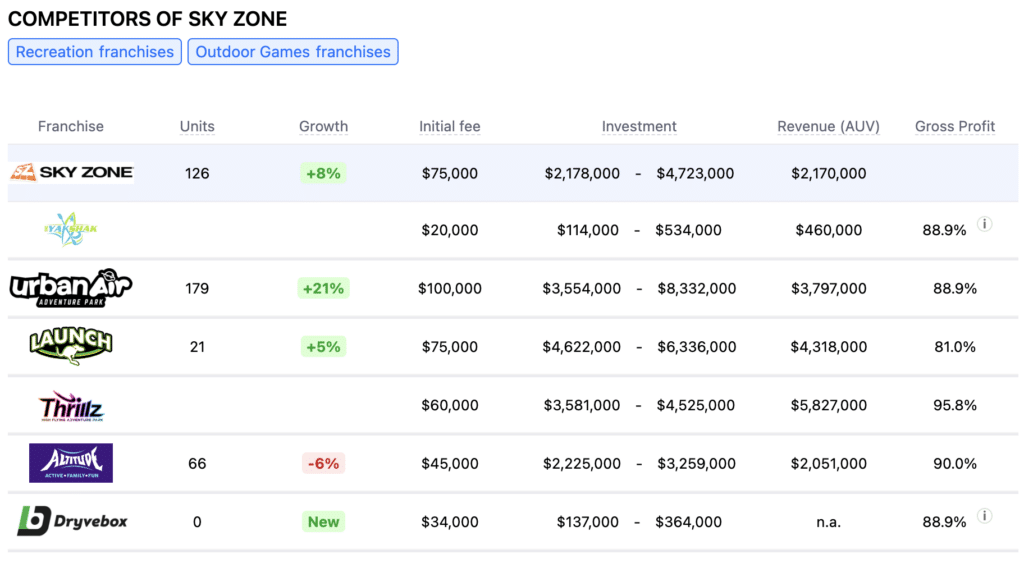The height and width of the screenshot is (568, 1024).
Task: Click the Yakshak franchise logo
Action: pyautogui.click(x=71, y=229)
